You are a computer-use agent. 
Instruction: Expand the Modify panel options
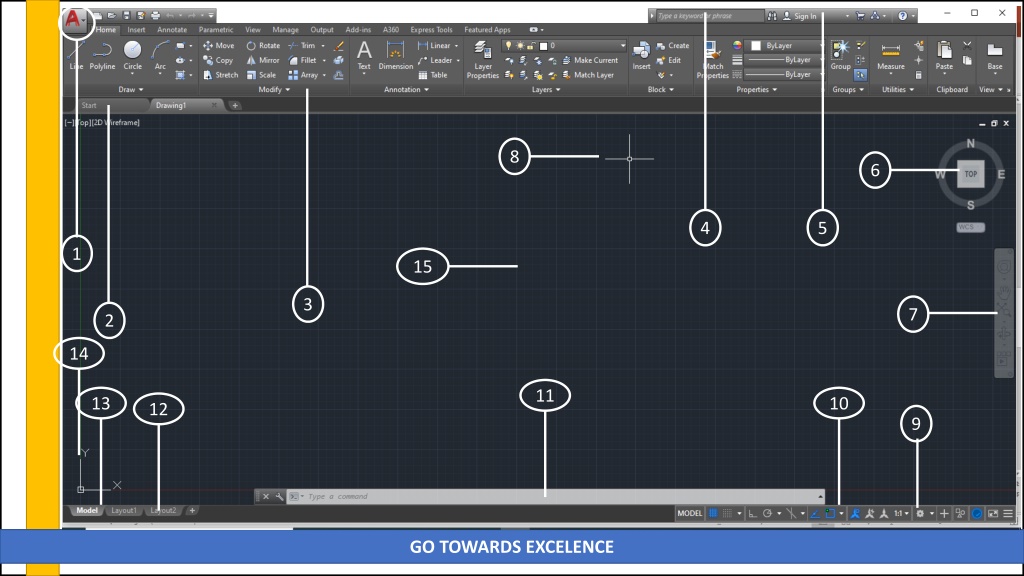[274, 89]
